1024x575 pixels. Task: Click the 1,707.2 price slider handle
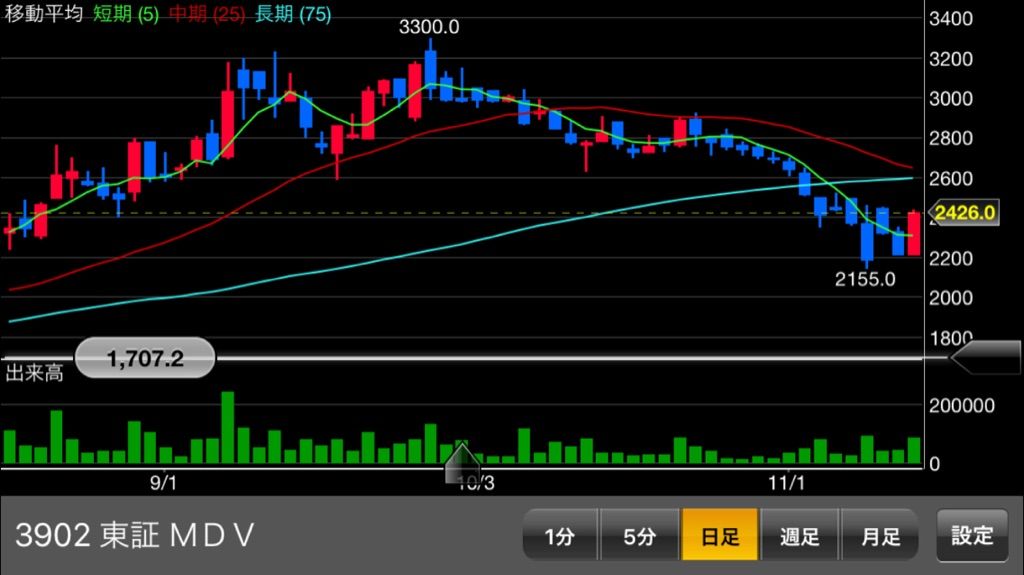pyautogui.click(x=145, y=358)
